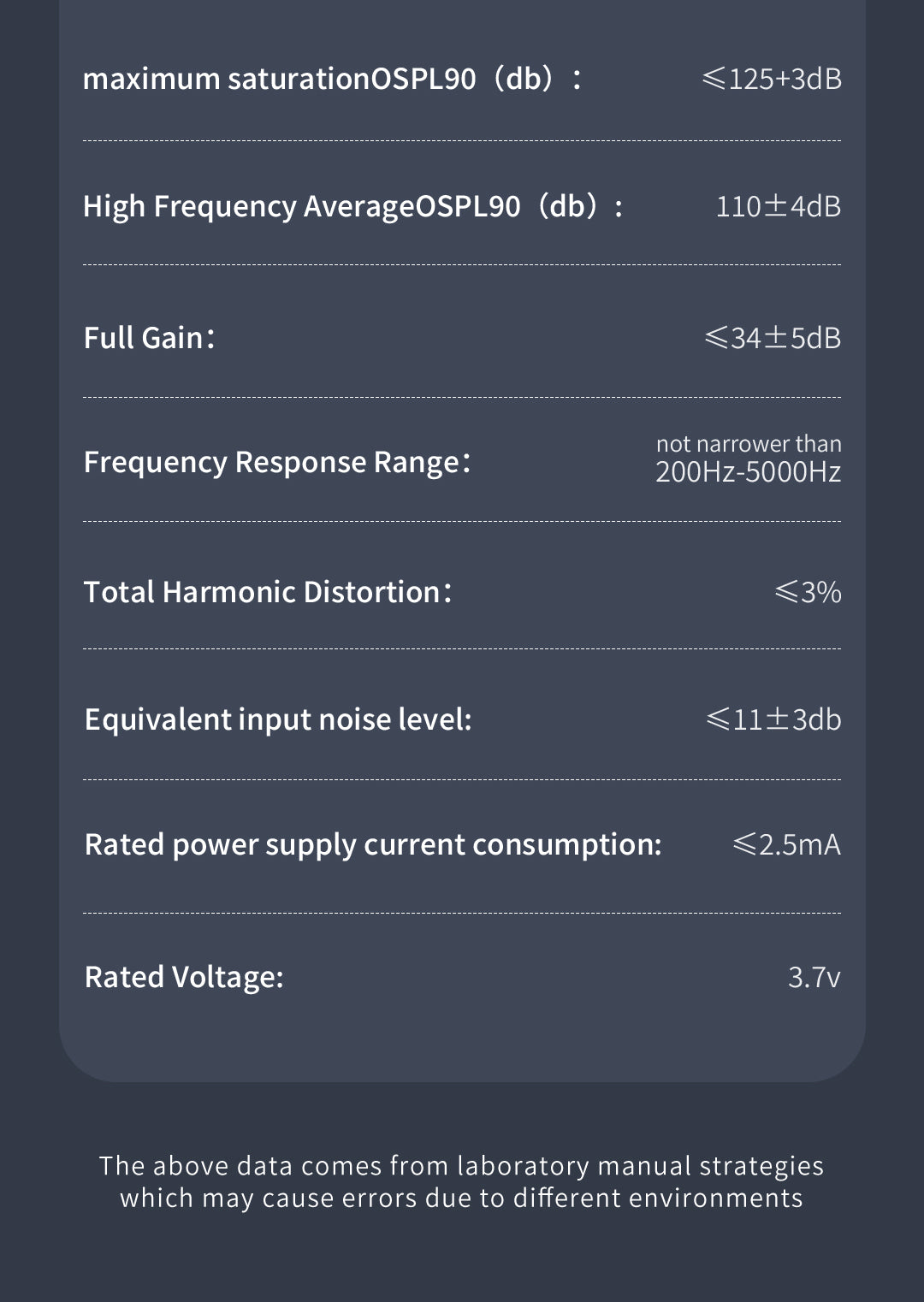Select the 'not narrower than' text
The width and height of the screenshot is (924, 1302).
click(749, 444)
